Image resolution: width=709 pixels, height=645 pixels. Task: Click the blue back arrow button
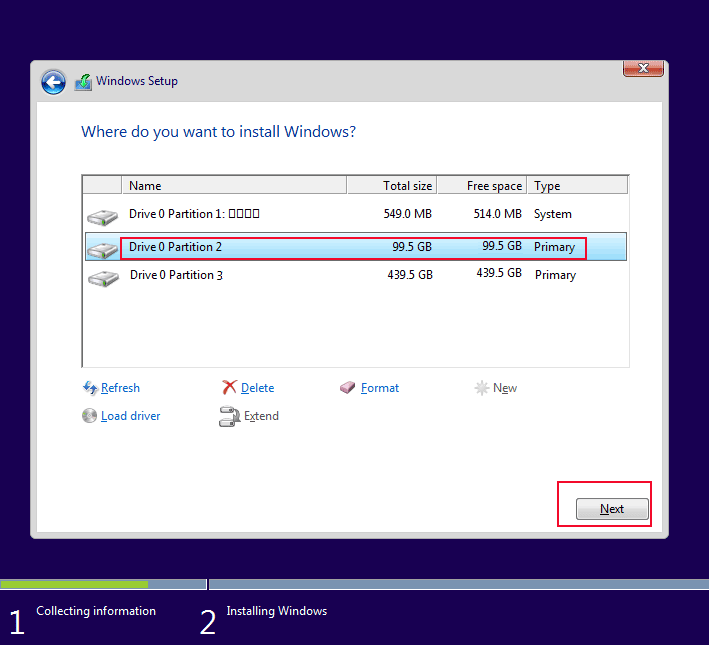click(x=53, y=82)
